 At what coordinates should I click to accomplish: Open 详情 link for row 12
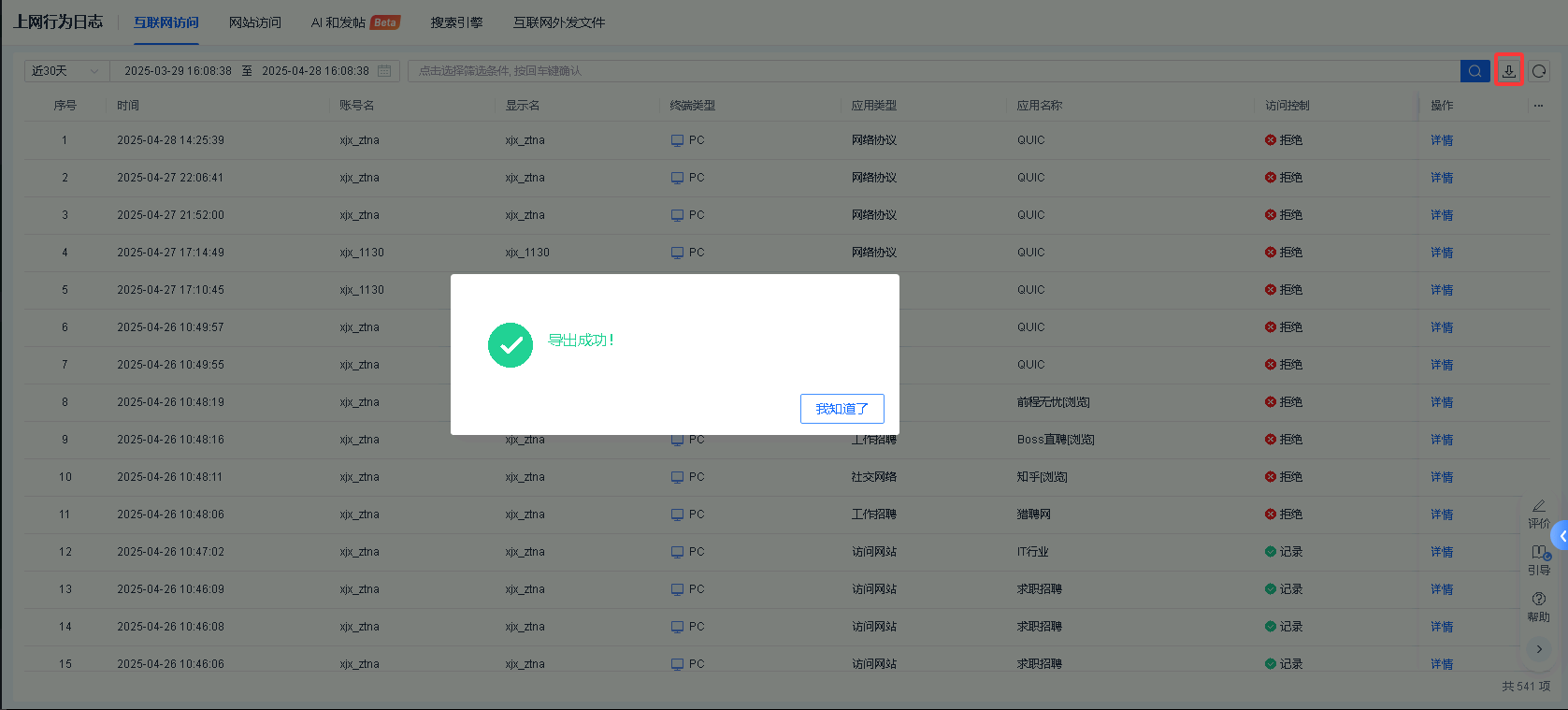(x=1441, y=552)
